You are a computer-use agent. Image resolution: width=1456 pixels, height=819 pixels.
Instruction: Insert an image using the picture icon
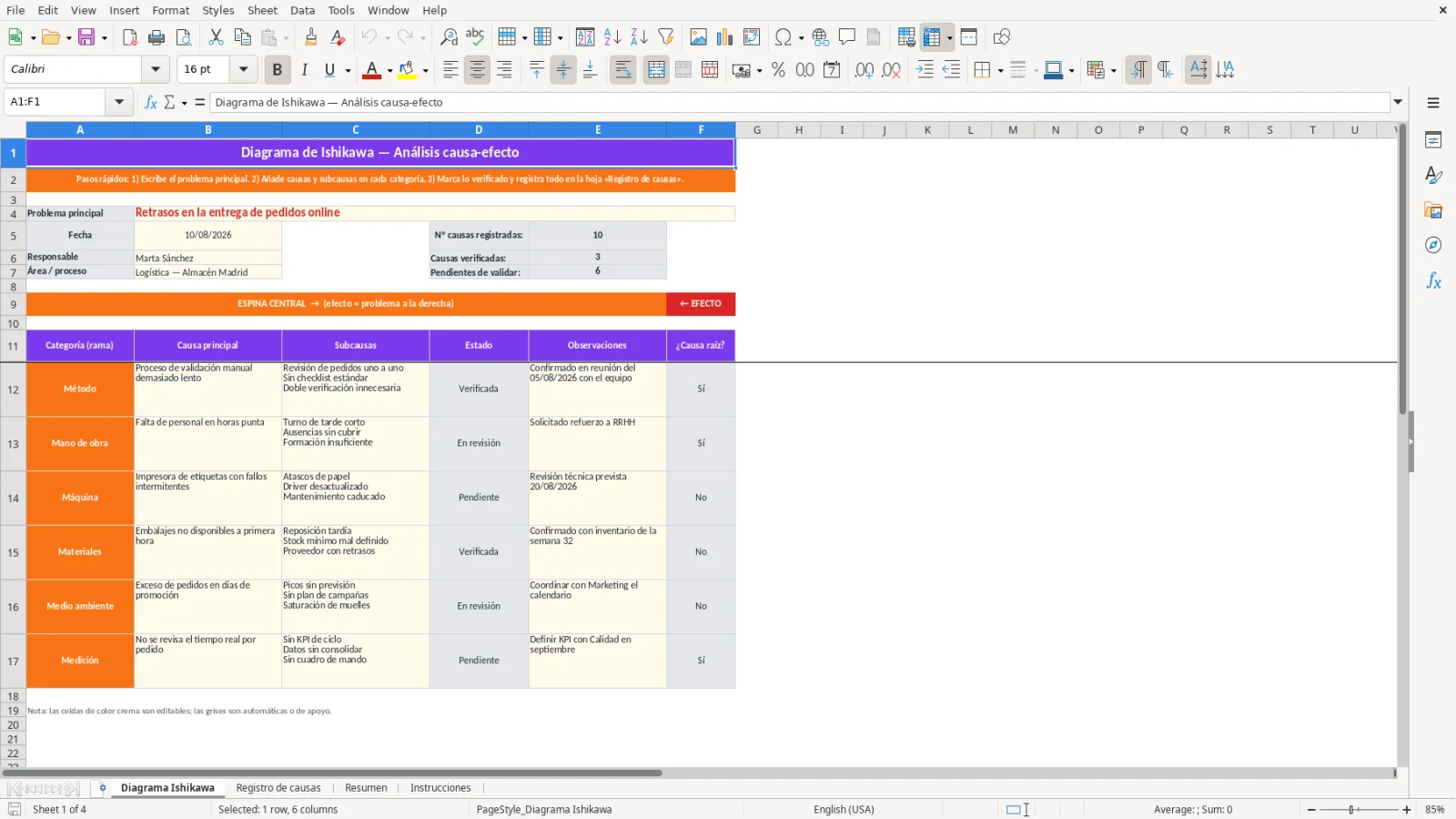[x=698, y=37]
